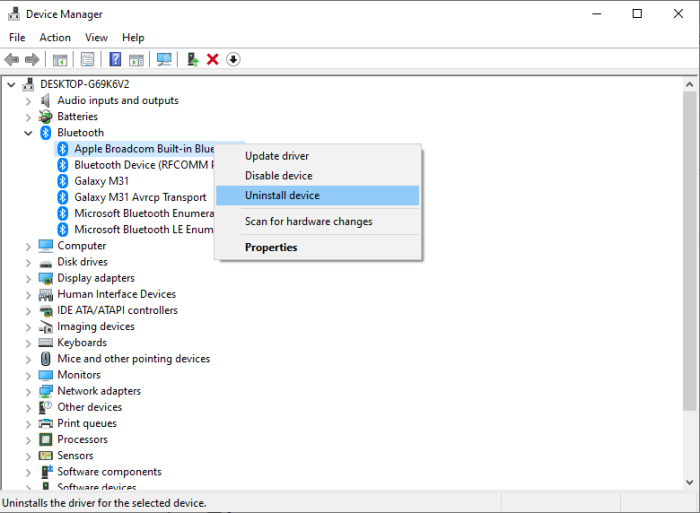Click the Keyboards category icon

pyautogui.click(x=46, y=342)
